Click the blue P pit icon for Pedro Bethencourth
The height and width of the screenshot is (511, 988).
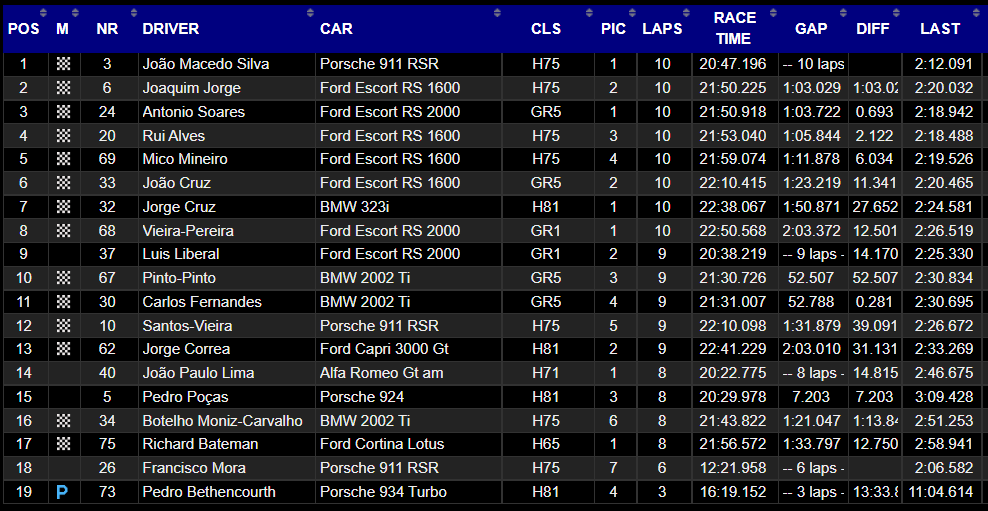point(63,492)
